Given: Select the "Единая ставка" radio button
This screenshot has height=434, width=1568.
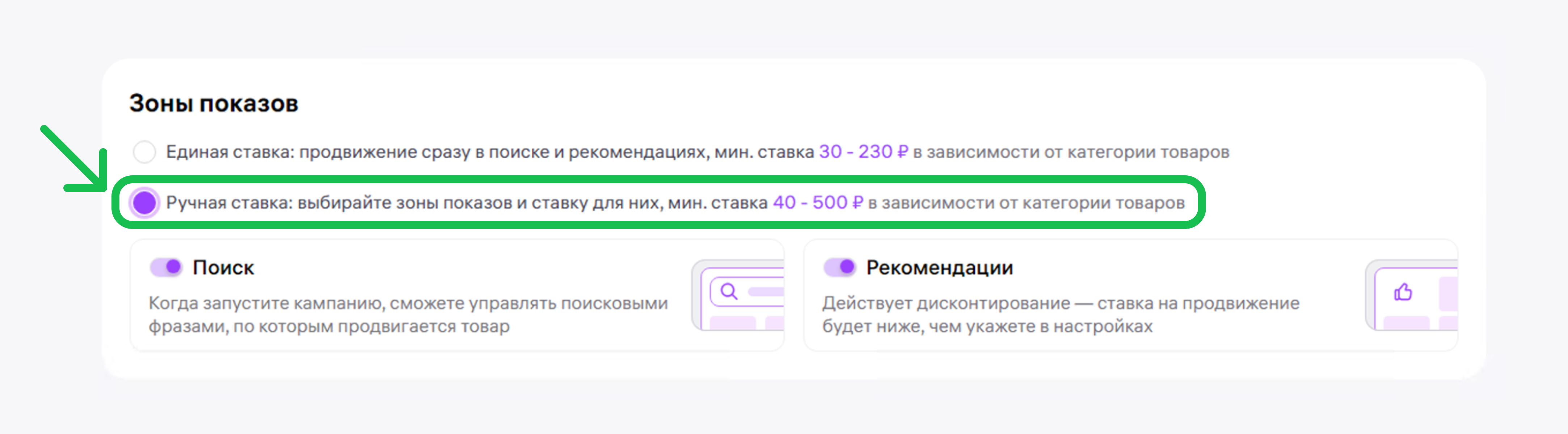Looking at the screenshot, I should coord(144,152).
